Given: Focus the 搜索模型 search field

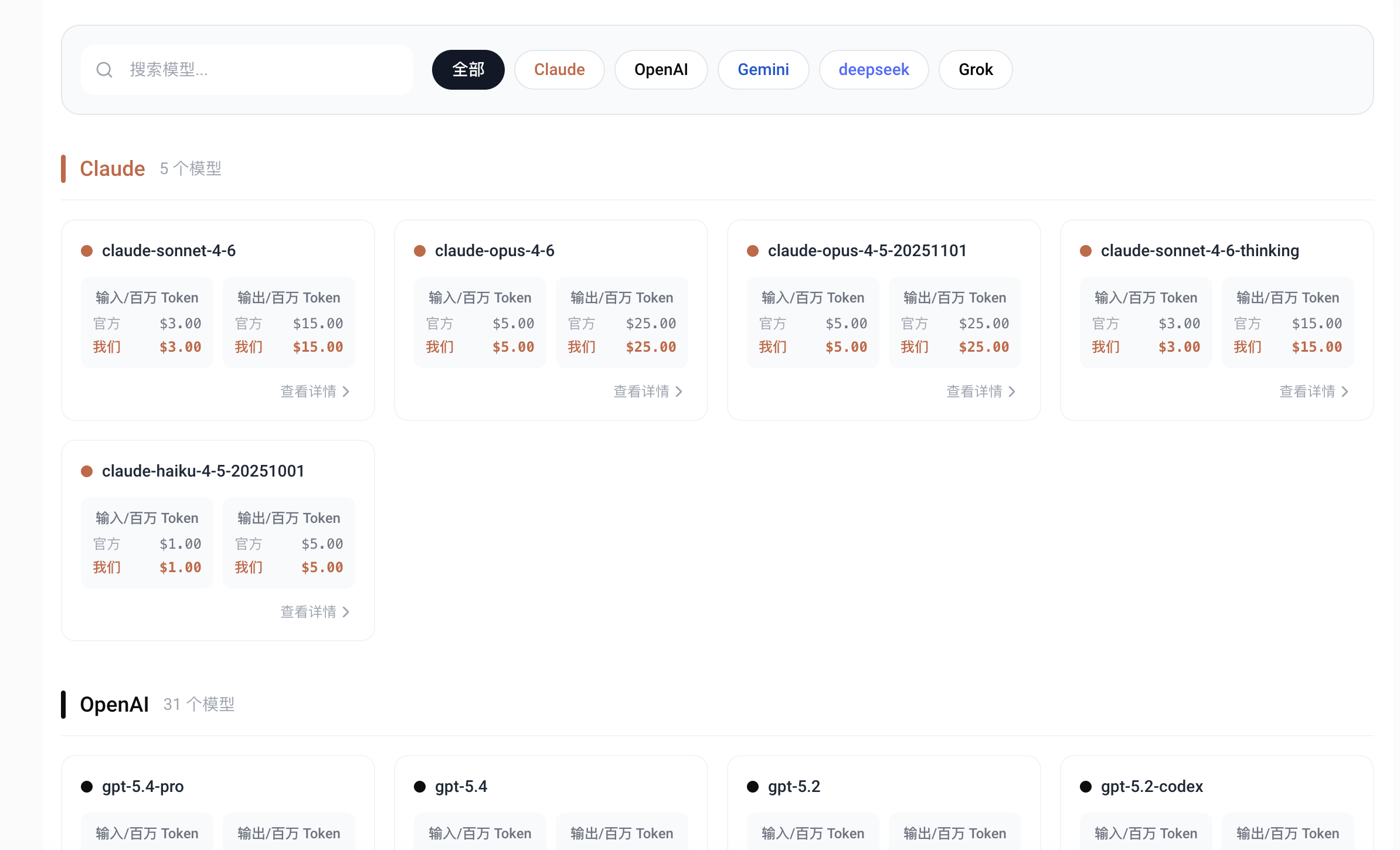Looking at the screenshot, I should [x=258, y=70].
